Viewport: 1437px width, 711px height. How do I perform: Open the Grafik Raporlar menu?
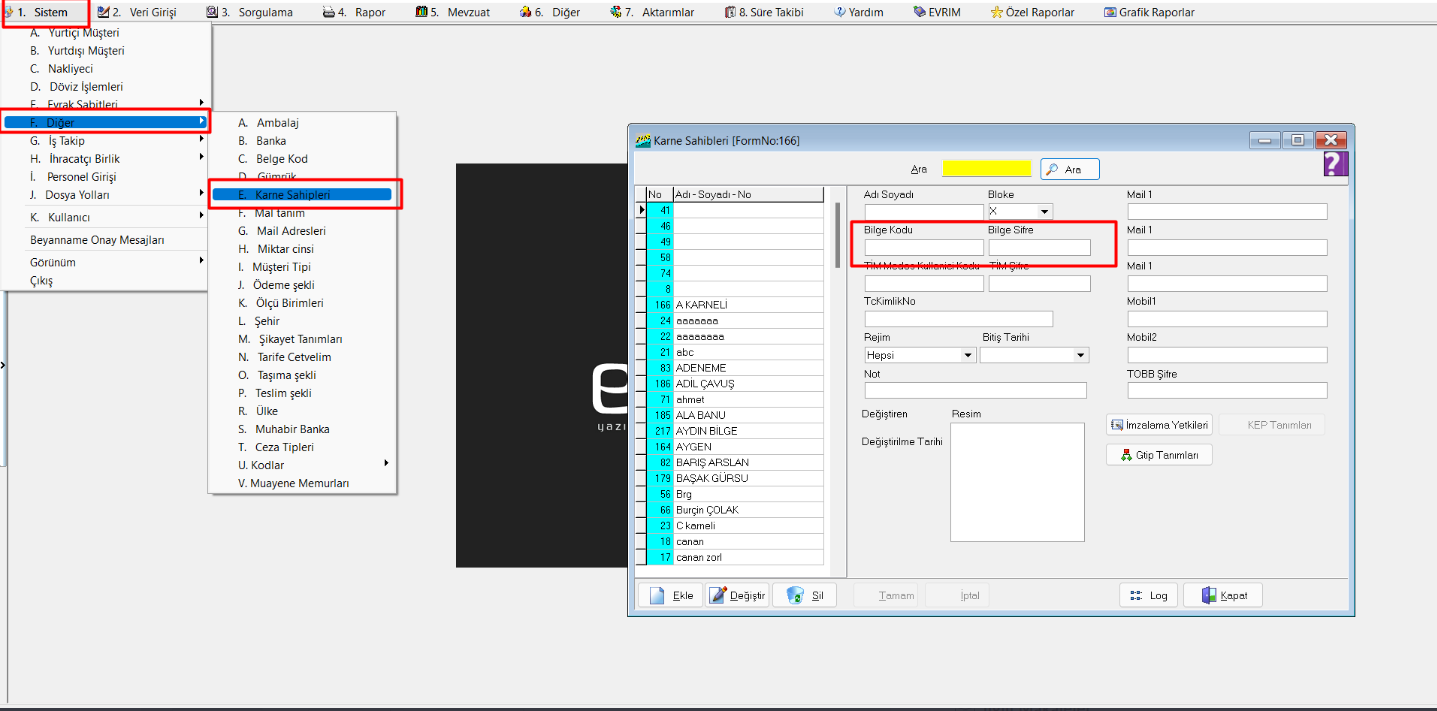click(1149, 12)
